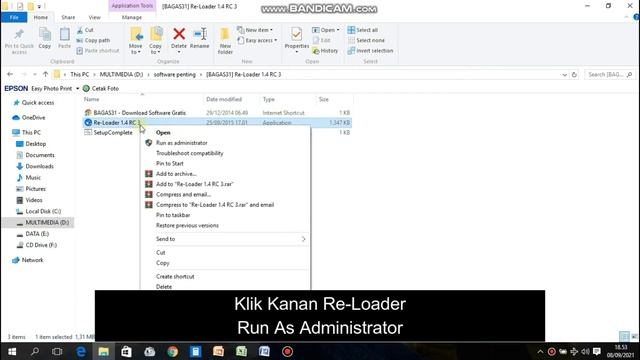The image size is (640, 360).
Task: Click the Cut scissors button
Action: [85, 30]
